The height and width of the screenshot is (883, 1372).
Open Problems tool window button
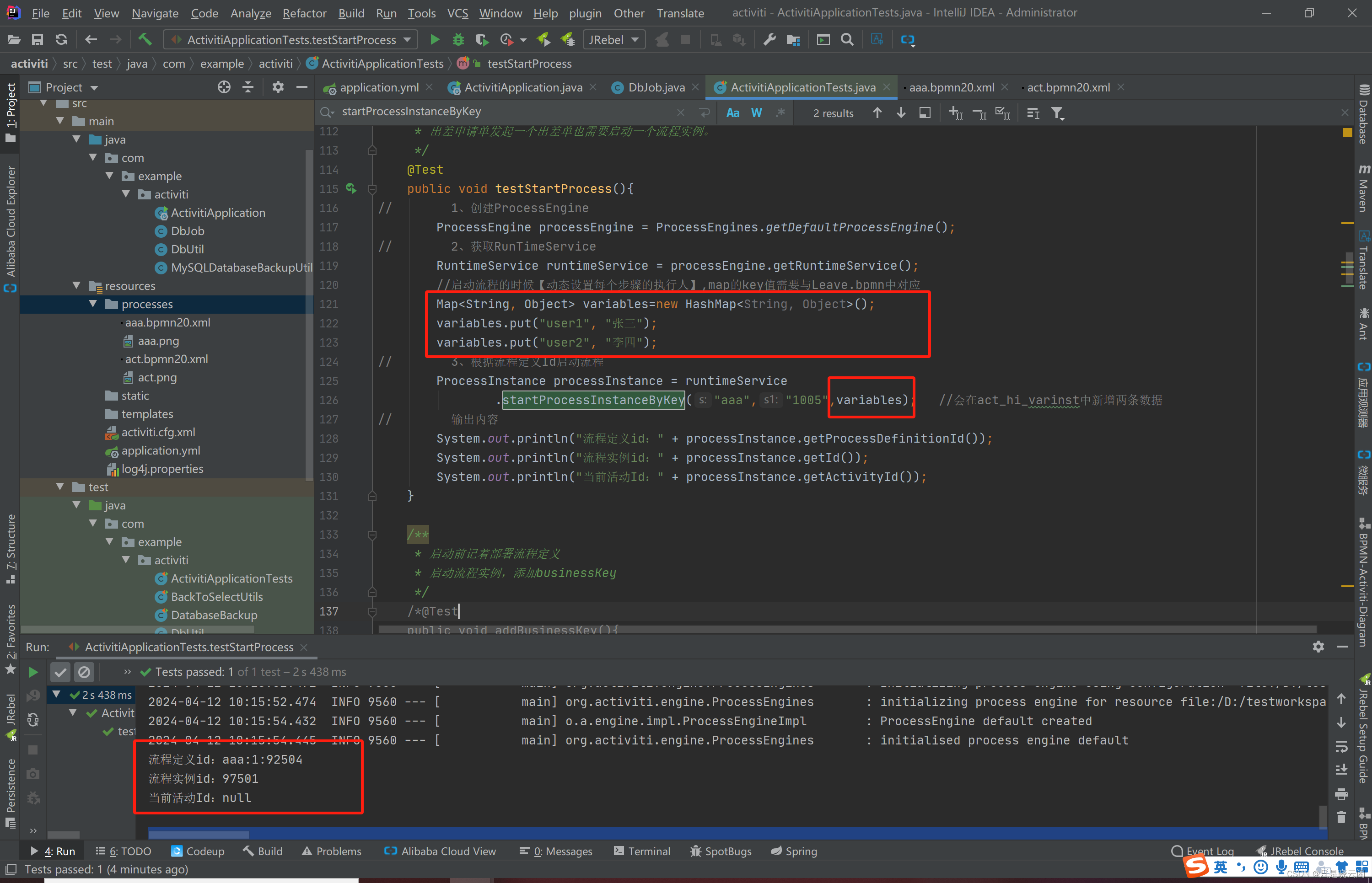click(332, 851)
